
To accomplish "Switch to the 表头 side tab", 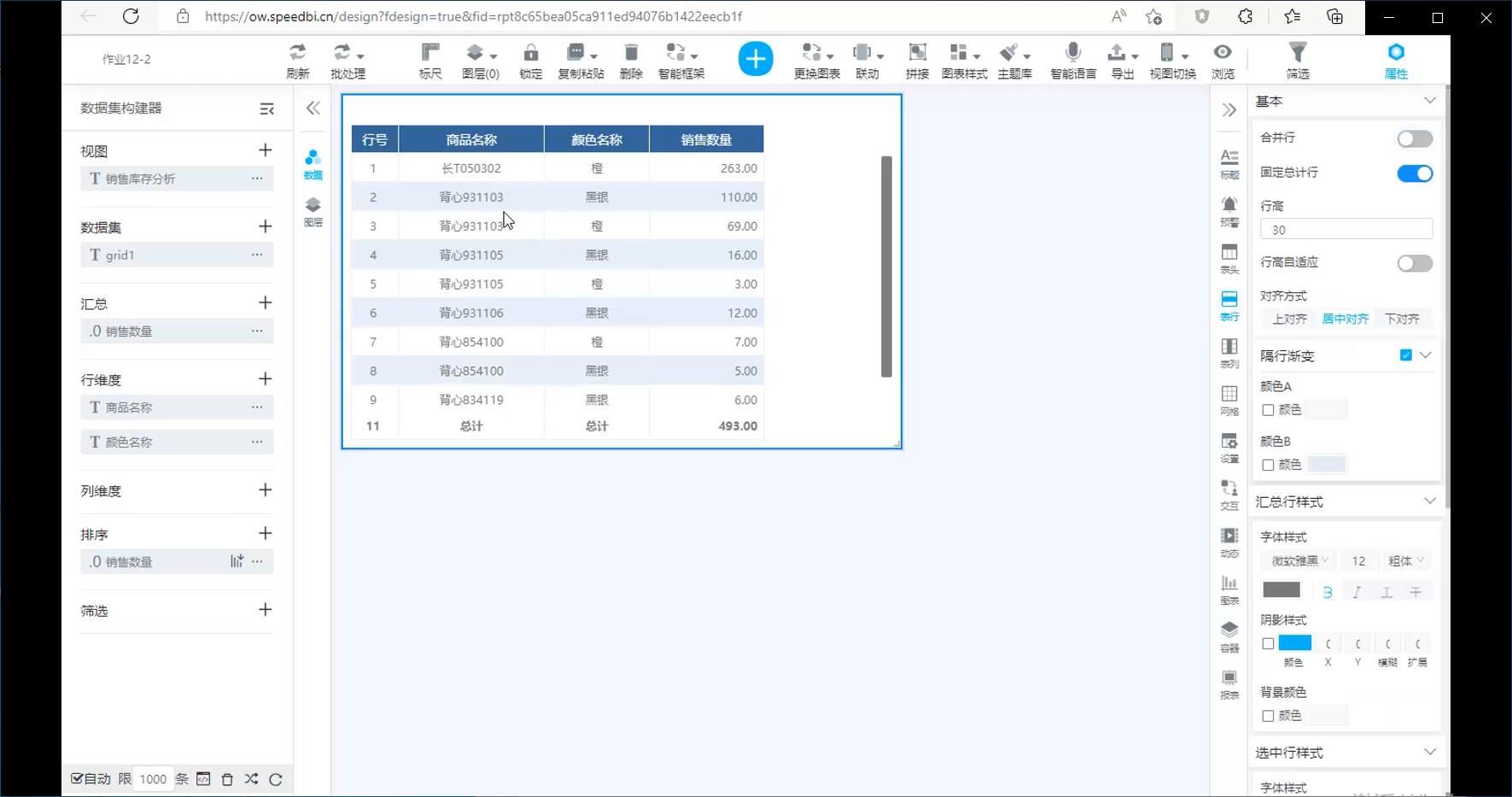I will pyautogui.click(x=1229, y=257).
